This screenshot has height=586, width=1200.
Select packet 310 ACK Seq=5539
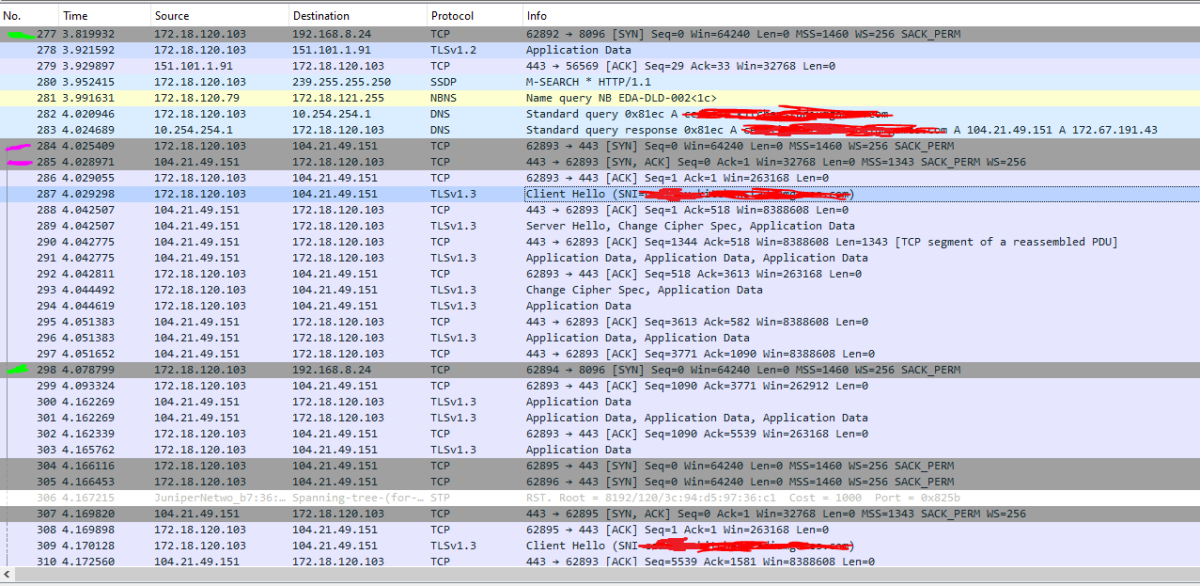click(x=600, y=562)
